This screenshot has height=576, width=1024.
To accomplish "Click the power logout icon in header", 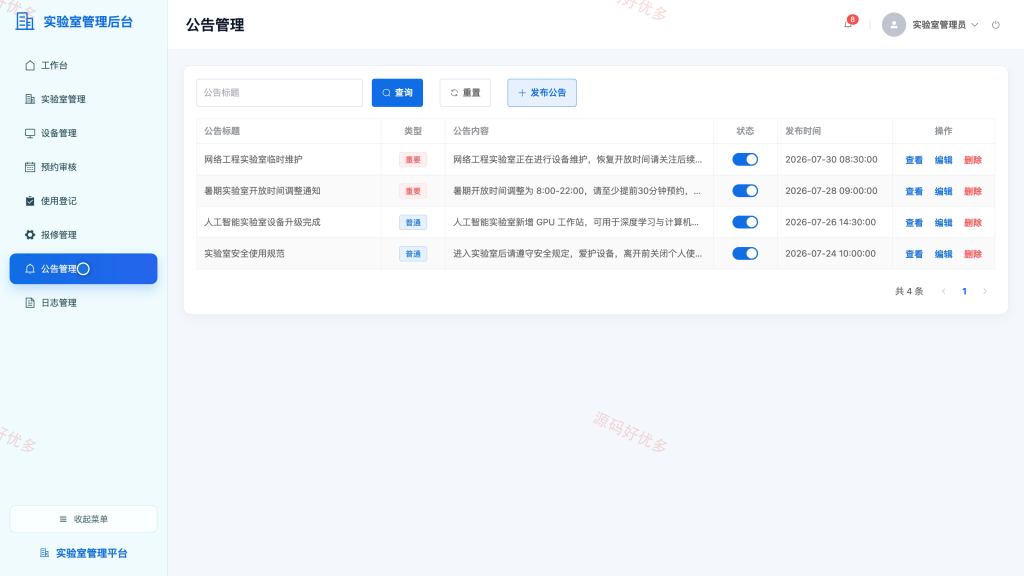I will tap(996, 25).
